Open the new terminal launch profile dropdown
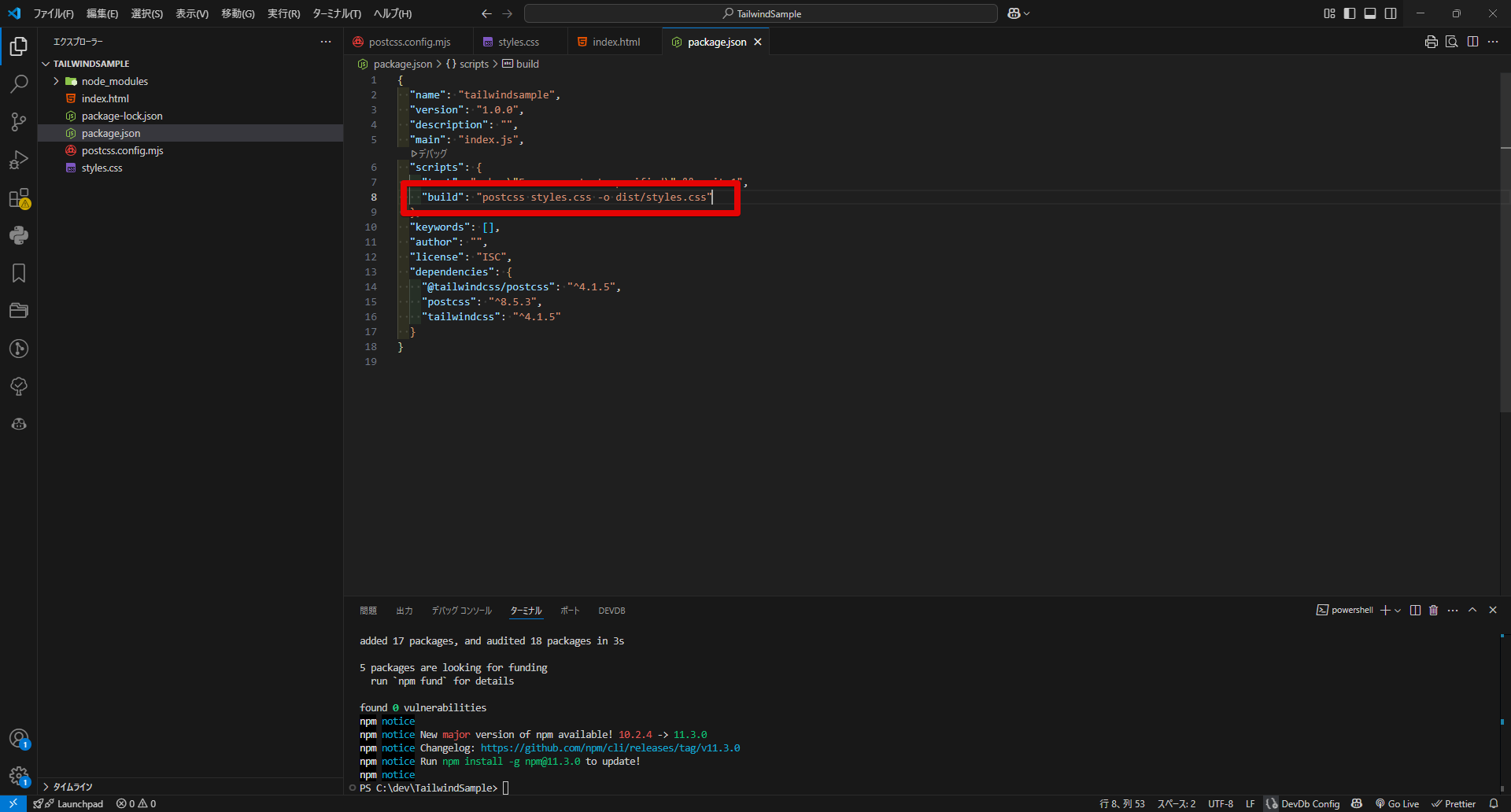This screenshot has width=1511, height=812. coord(1398,611)
